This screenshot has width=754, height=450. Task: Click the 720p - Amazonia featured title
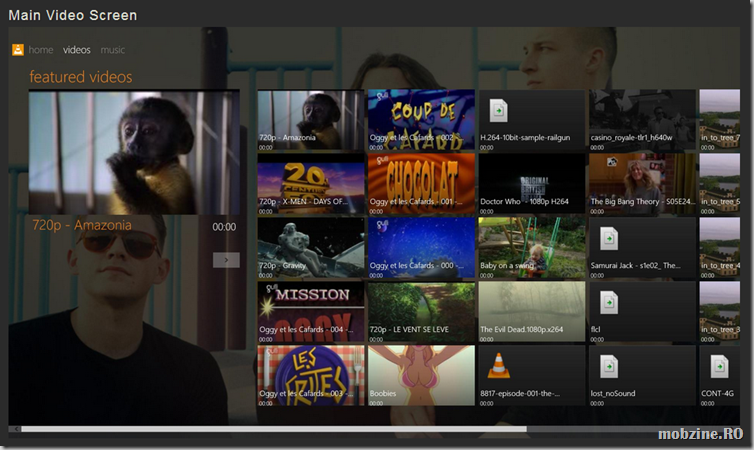click(82, 226)
